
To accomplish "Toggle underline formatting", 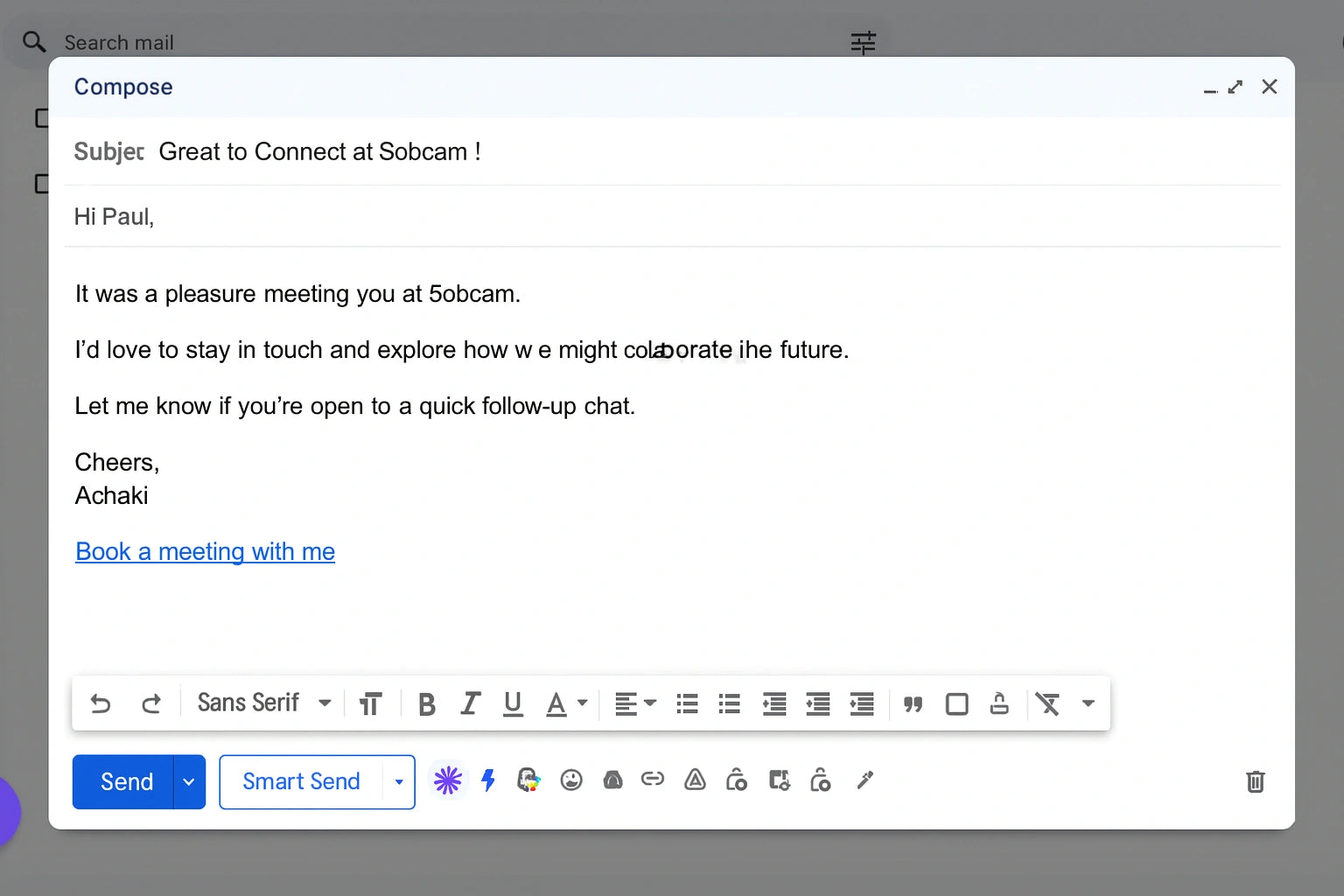I will pos(513,704).
